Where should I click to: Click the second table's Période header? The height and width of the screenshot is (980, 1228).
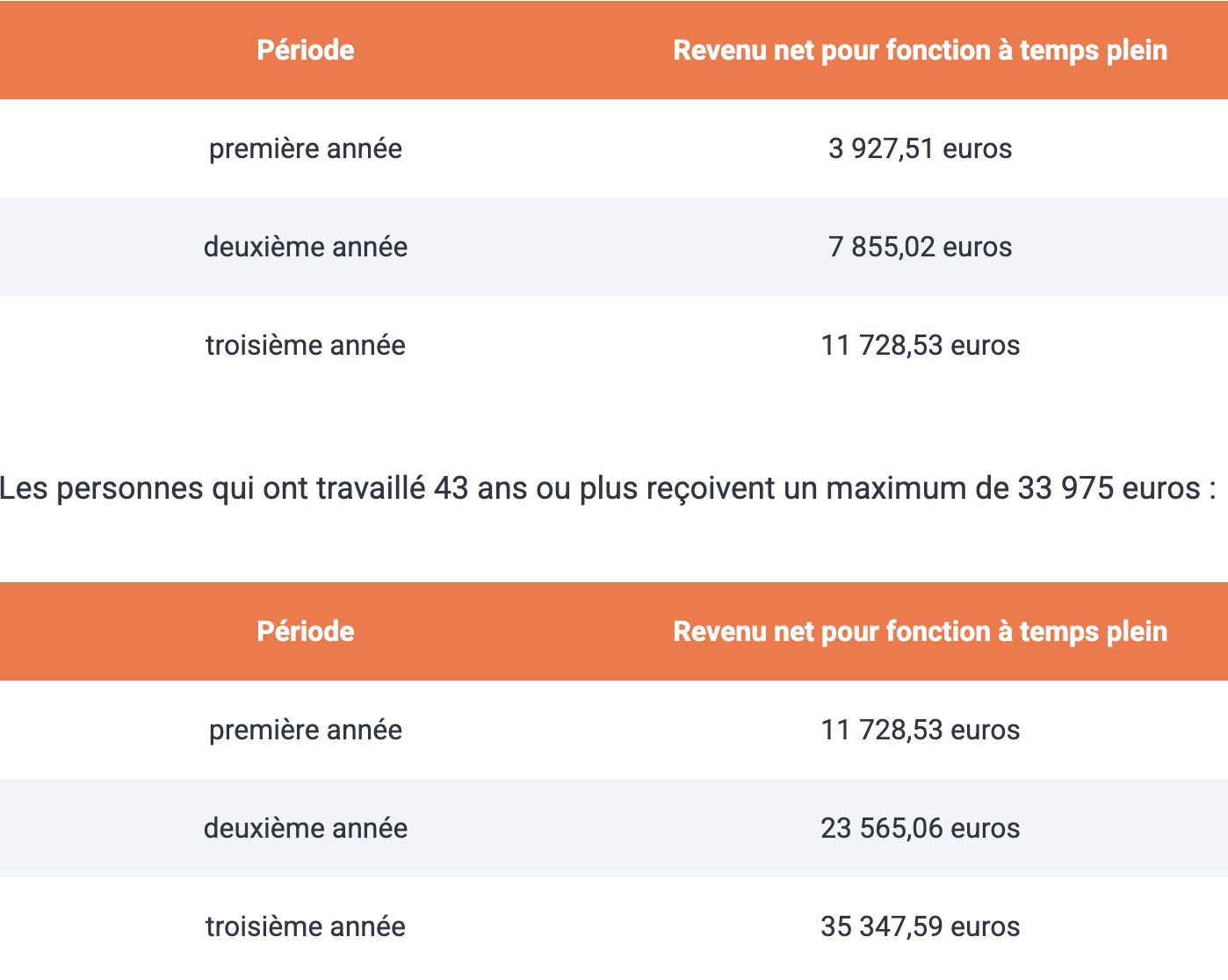point(306,631)
